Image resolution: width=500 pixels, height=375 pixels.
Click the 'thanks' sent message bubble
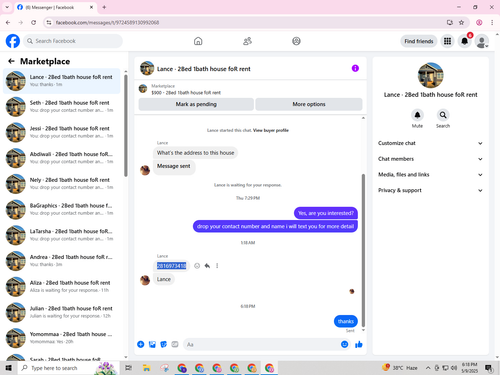pyautogui.click(x=346, y=321)
